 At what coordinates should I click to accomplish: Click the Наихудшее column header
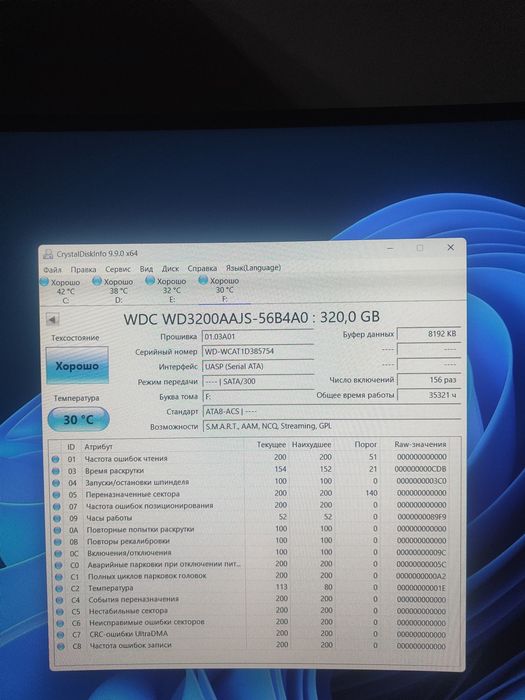pos(312,445)
